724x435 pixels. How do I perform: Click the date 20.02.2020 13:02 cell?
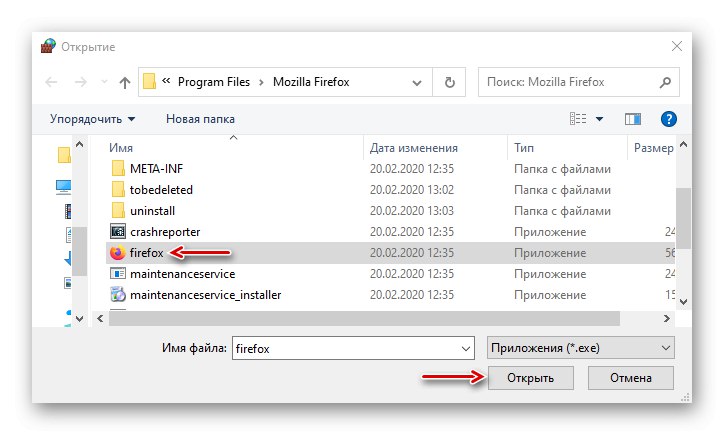(x=412, y=190)
